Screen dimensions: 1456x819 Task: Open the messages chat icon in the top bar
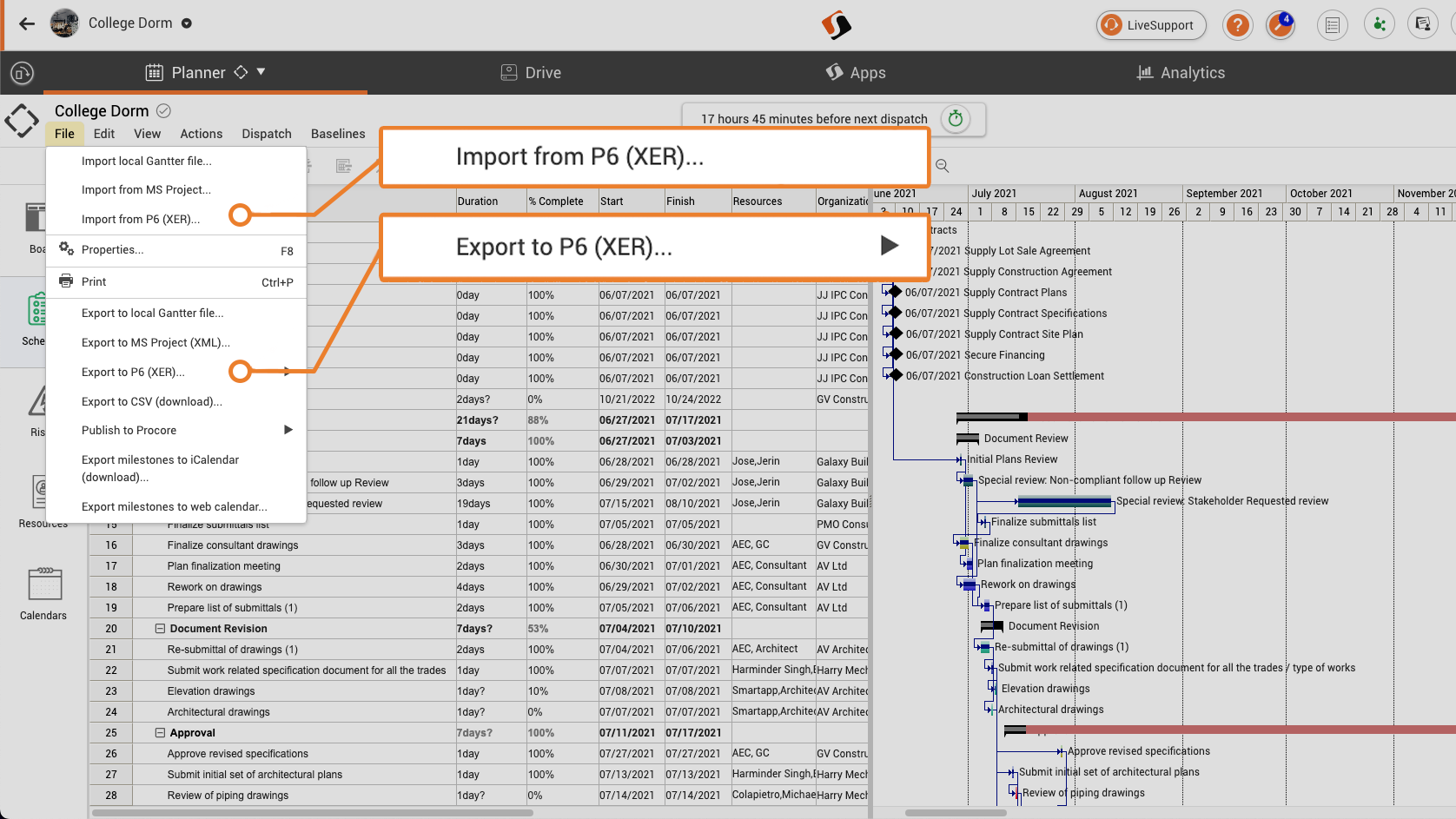point(1423,24)
